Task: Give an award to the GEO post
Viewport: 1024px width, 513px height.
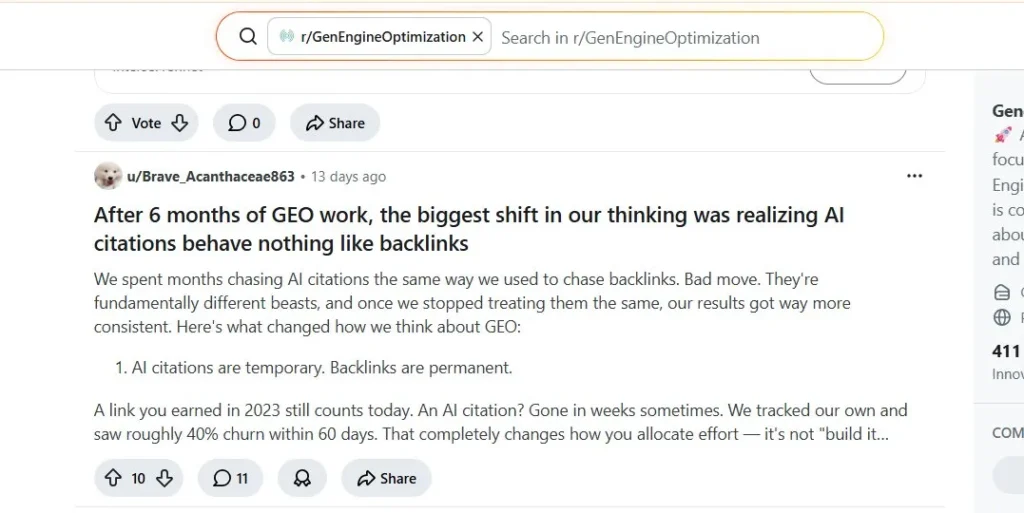Action: pos(302,478)
